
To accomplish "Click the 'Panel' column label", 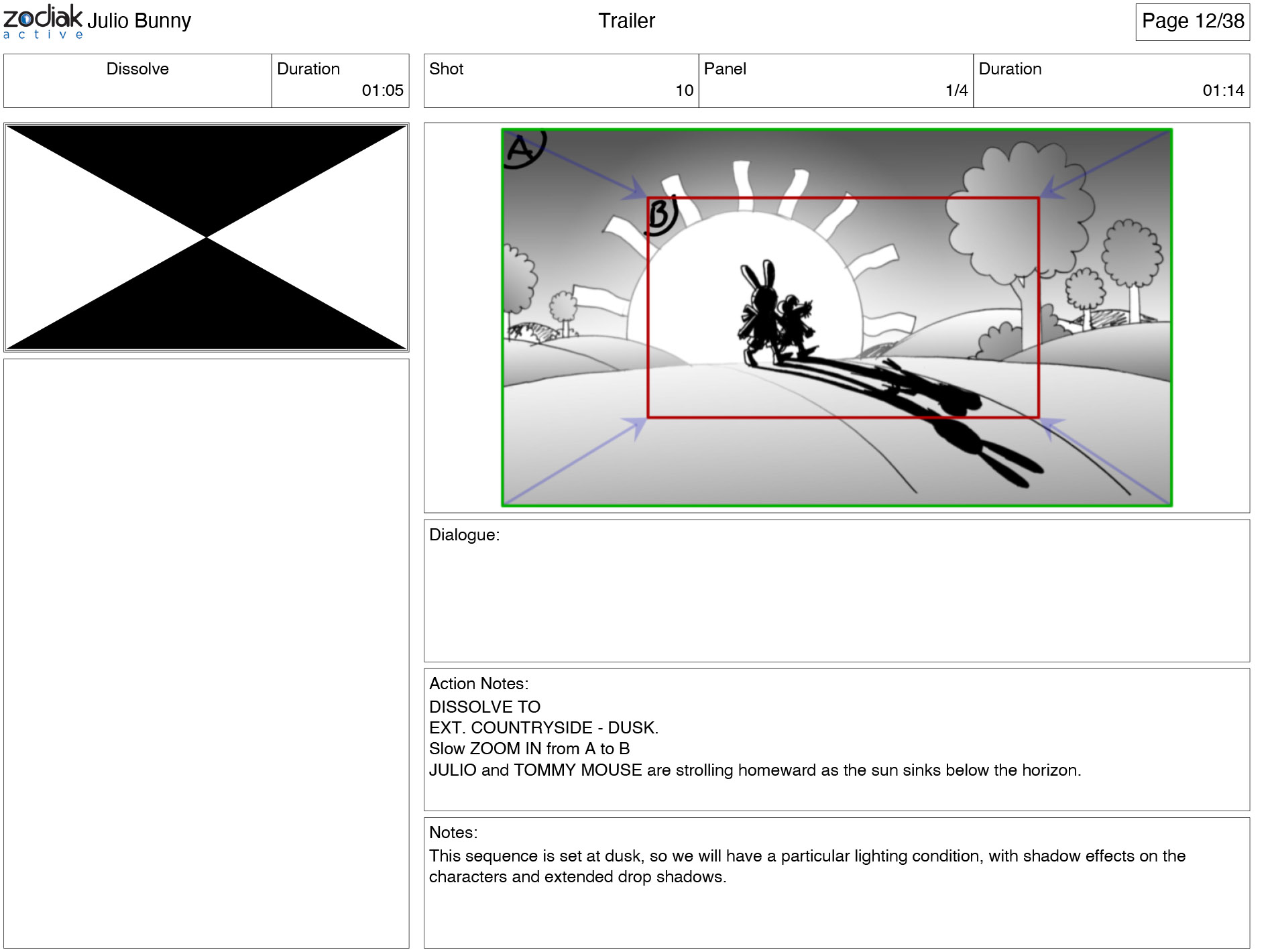I will click(x=725, y=69).
